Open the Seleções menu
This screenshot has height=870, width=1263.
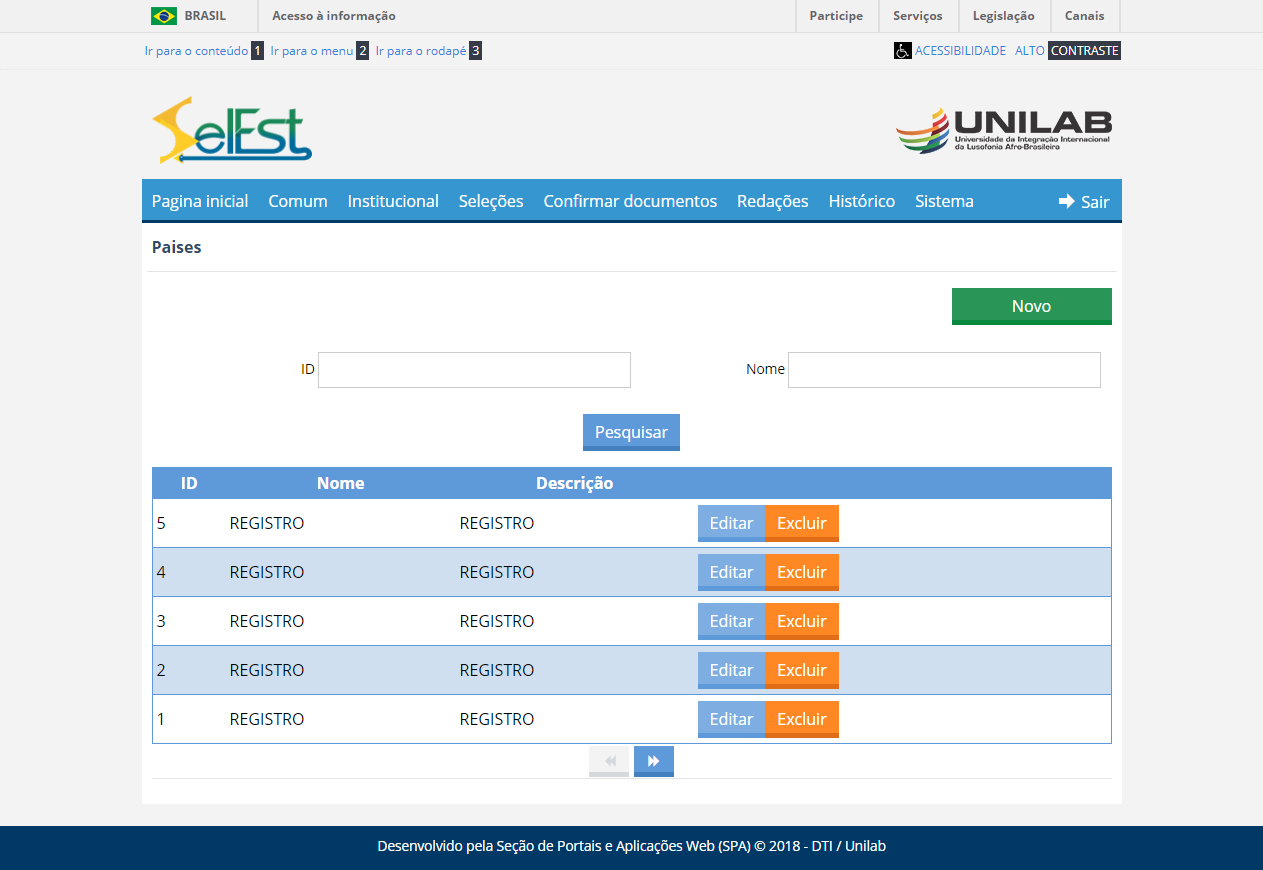pyautogui.click(x=491, y=201)
